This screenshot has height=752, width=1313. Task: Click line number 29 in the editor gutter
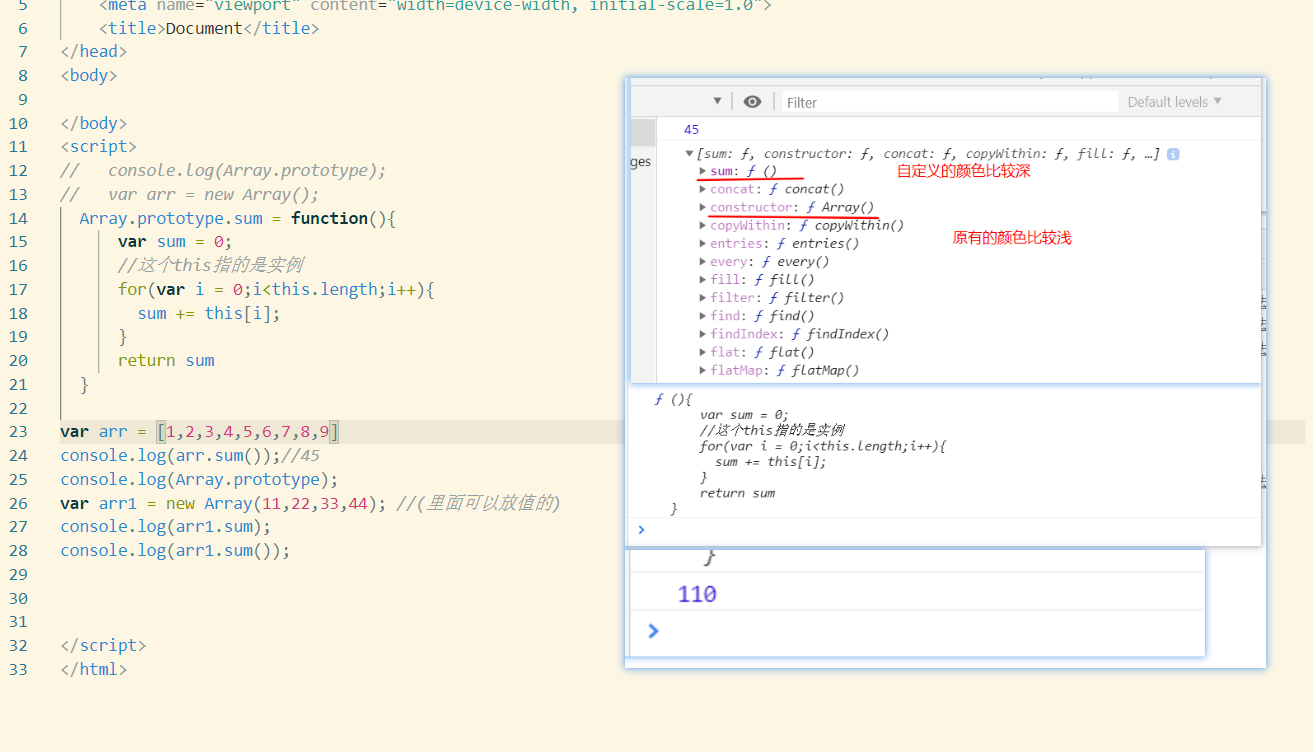tap(18, 574)
